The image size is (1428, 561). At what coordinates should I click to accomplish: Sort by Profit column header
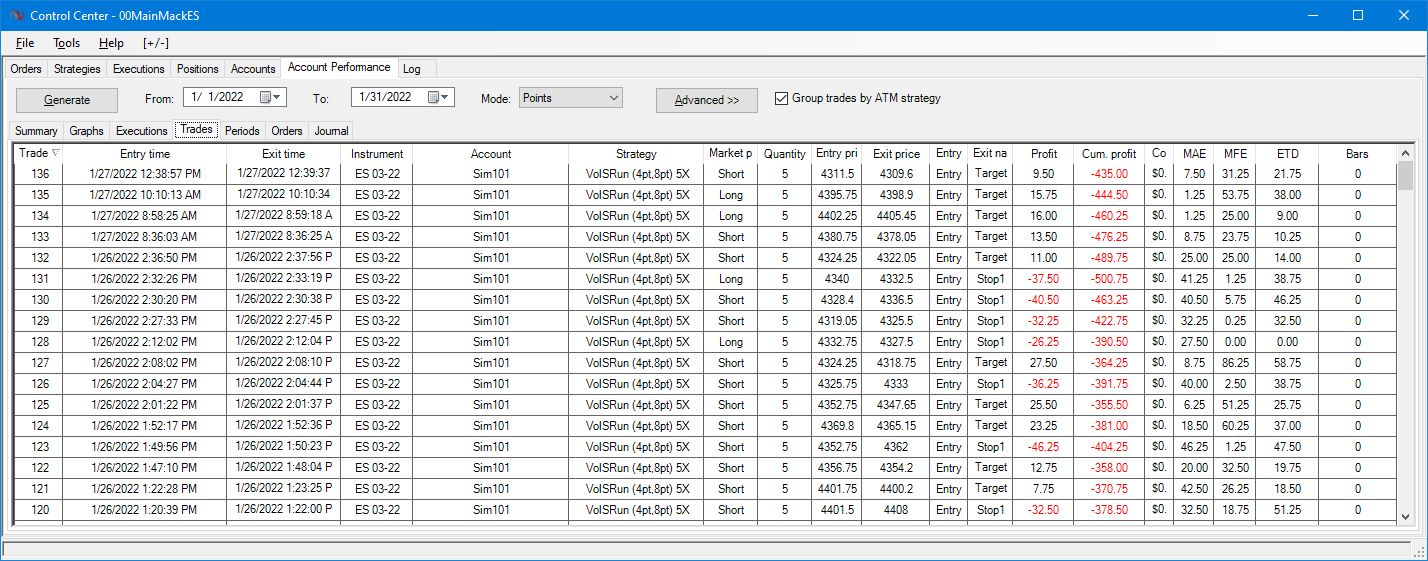click(1043, 154)
